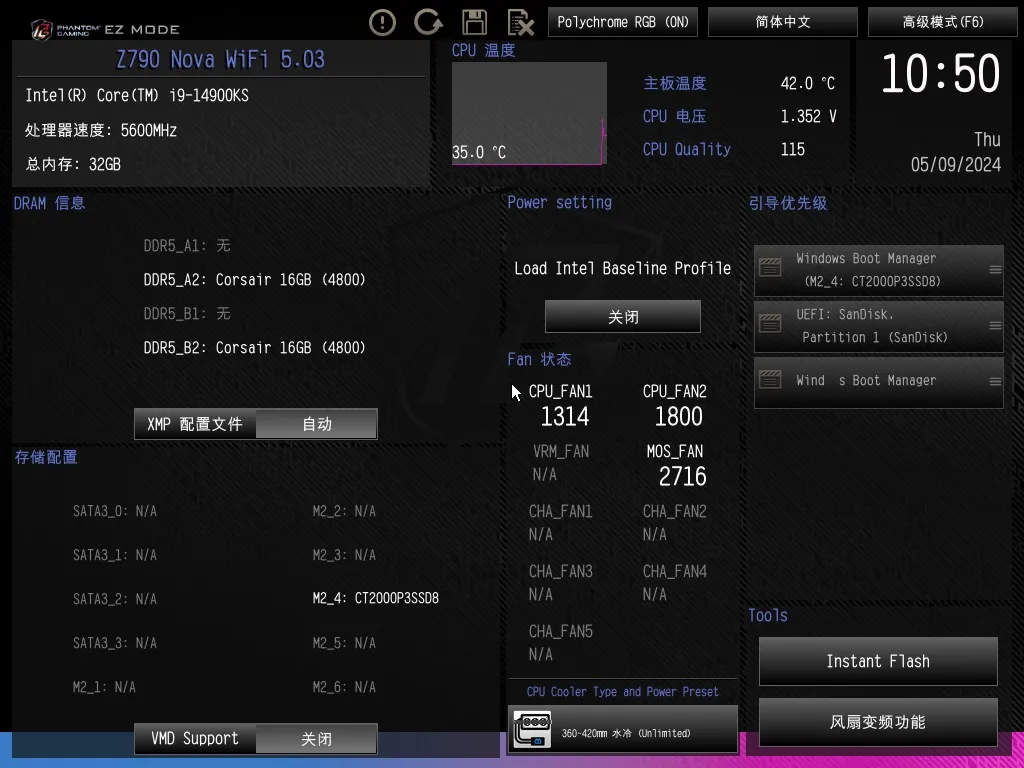This screenshot has width=1024, height=768.
Task: Select the UEFI: SanDisk Partition 1 boot entry
Action: click(878, 325)
